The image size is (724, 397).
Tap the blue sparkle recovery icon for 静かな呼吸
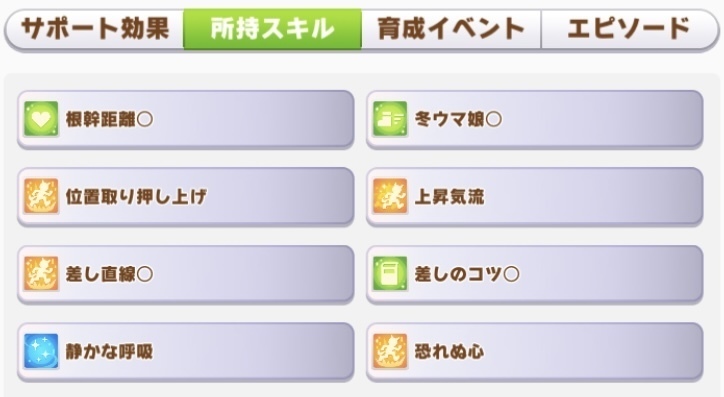(x=41, y=351)
